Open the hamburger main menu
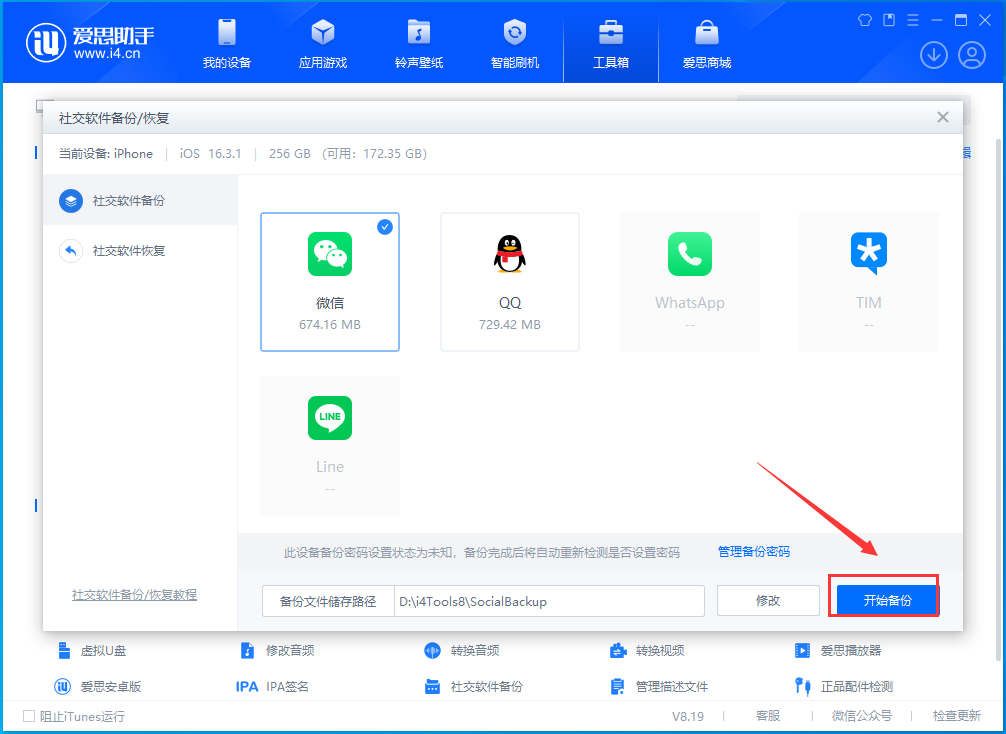This screenshot has width=1006, height=734. pyautogui.click(x=913, y=19)
